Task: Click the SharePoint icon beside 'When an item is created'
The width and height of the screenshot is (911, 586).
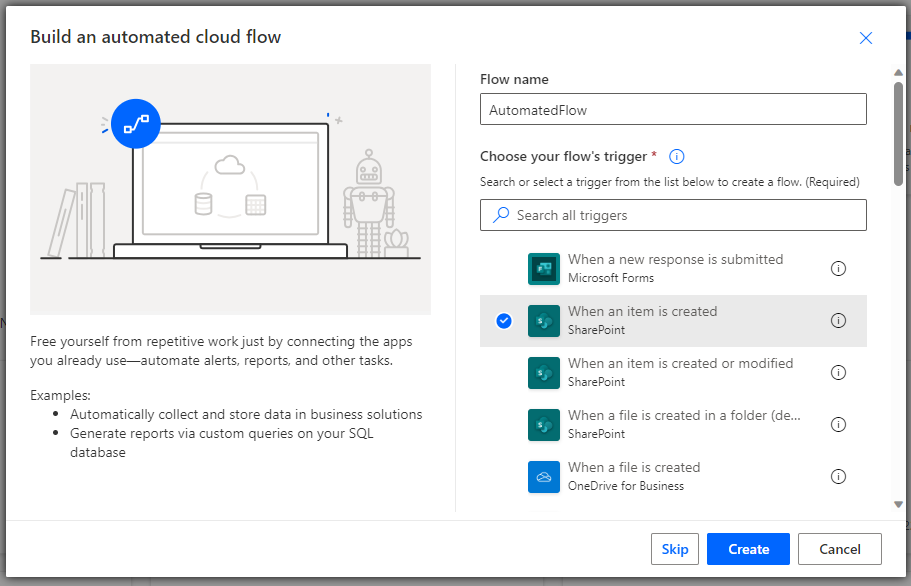Action: tap(543, 320)
